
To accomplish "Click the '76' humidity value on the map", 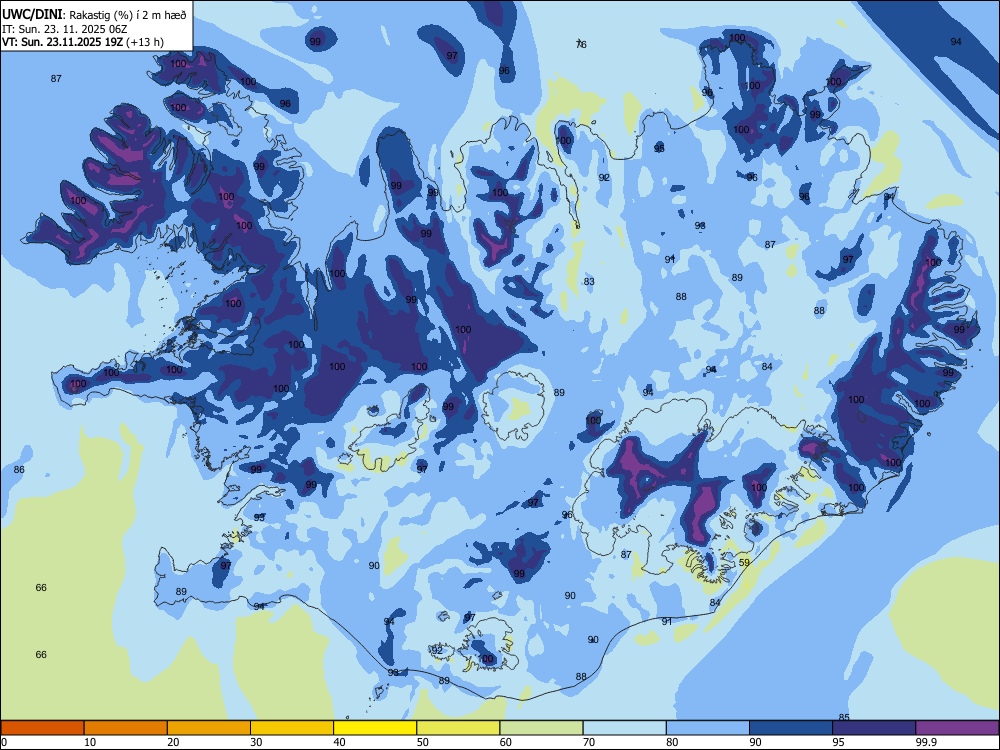I will point(581,44).
